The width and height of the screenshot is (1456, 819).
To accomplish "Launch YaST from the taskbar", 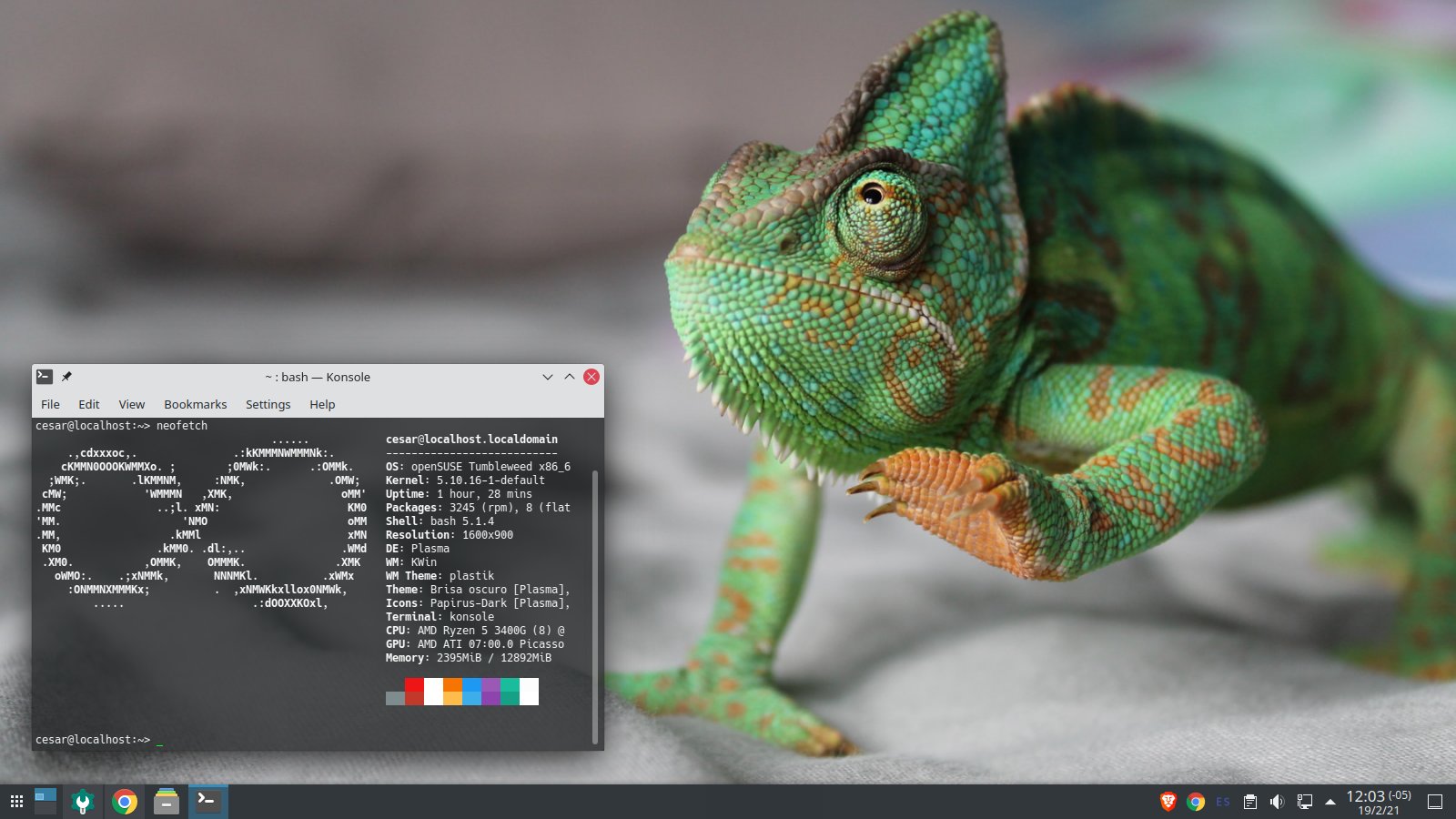I will coord(83,802).
